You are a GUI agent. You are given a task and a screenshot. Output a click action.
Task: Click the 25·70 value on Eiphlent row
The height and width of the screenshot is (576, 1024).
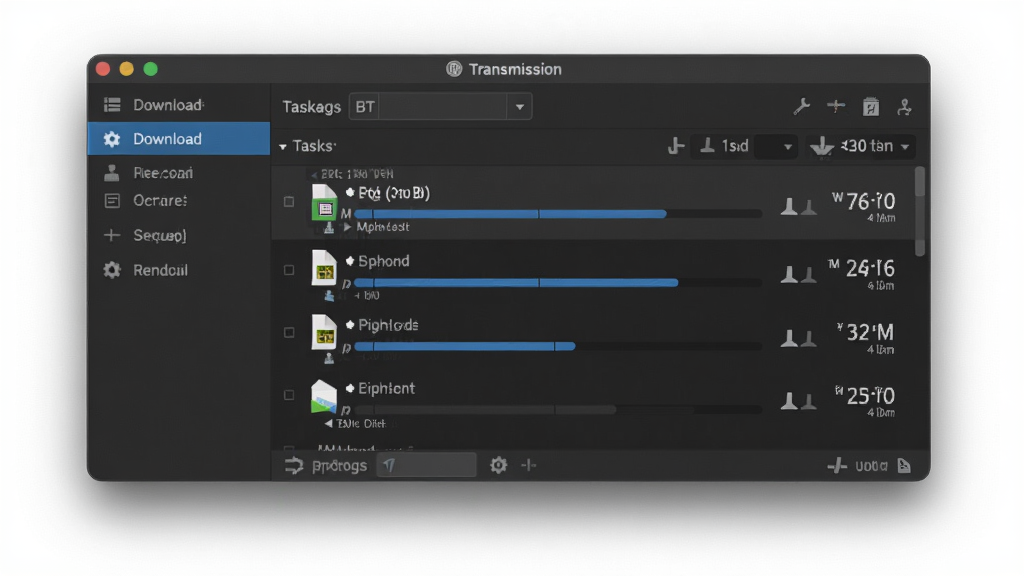(x=871, y=396)
